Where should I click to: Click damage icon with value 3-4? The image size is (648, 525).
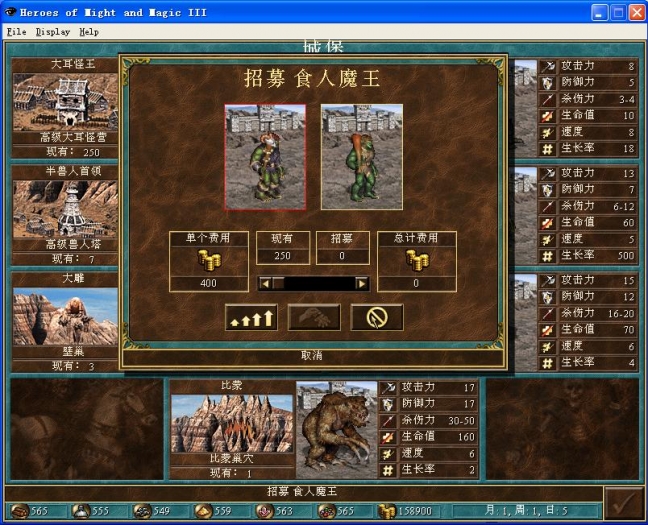tap(548, 99)
